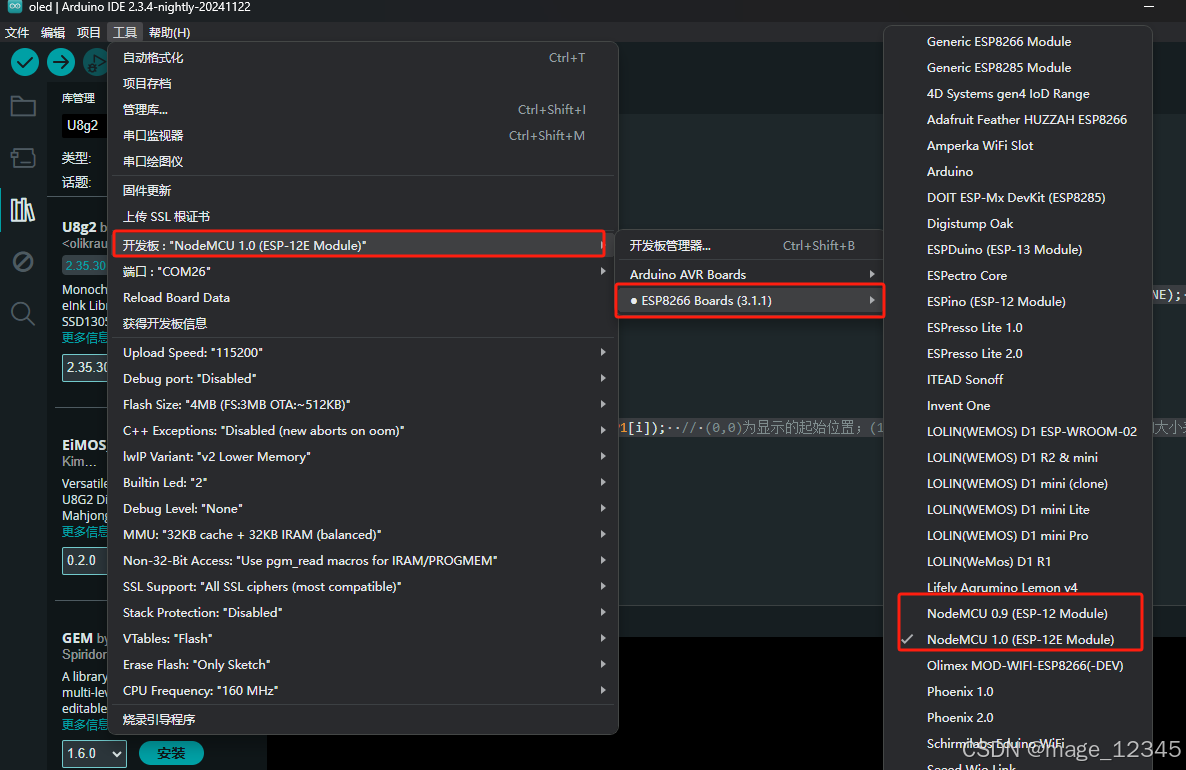Viewport: 1186px width, 770px height.
Task: Open 串口绘图仪 from the menu
Action: pyautogui.click(x=363, y=161)
